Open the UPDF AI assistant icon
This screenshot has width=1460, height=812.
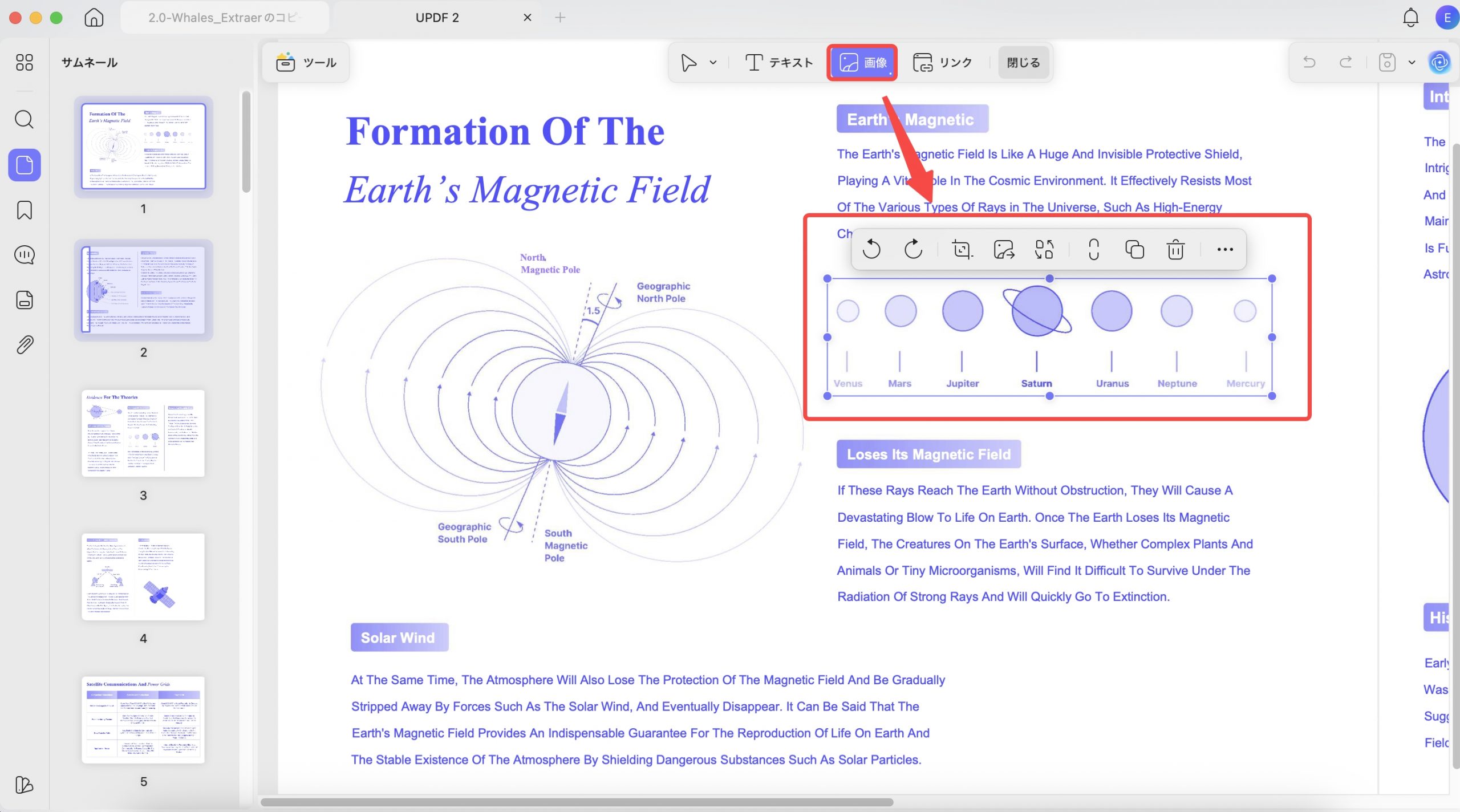[1439, 62]
